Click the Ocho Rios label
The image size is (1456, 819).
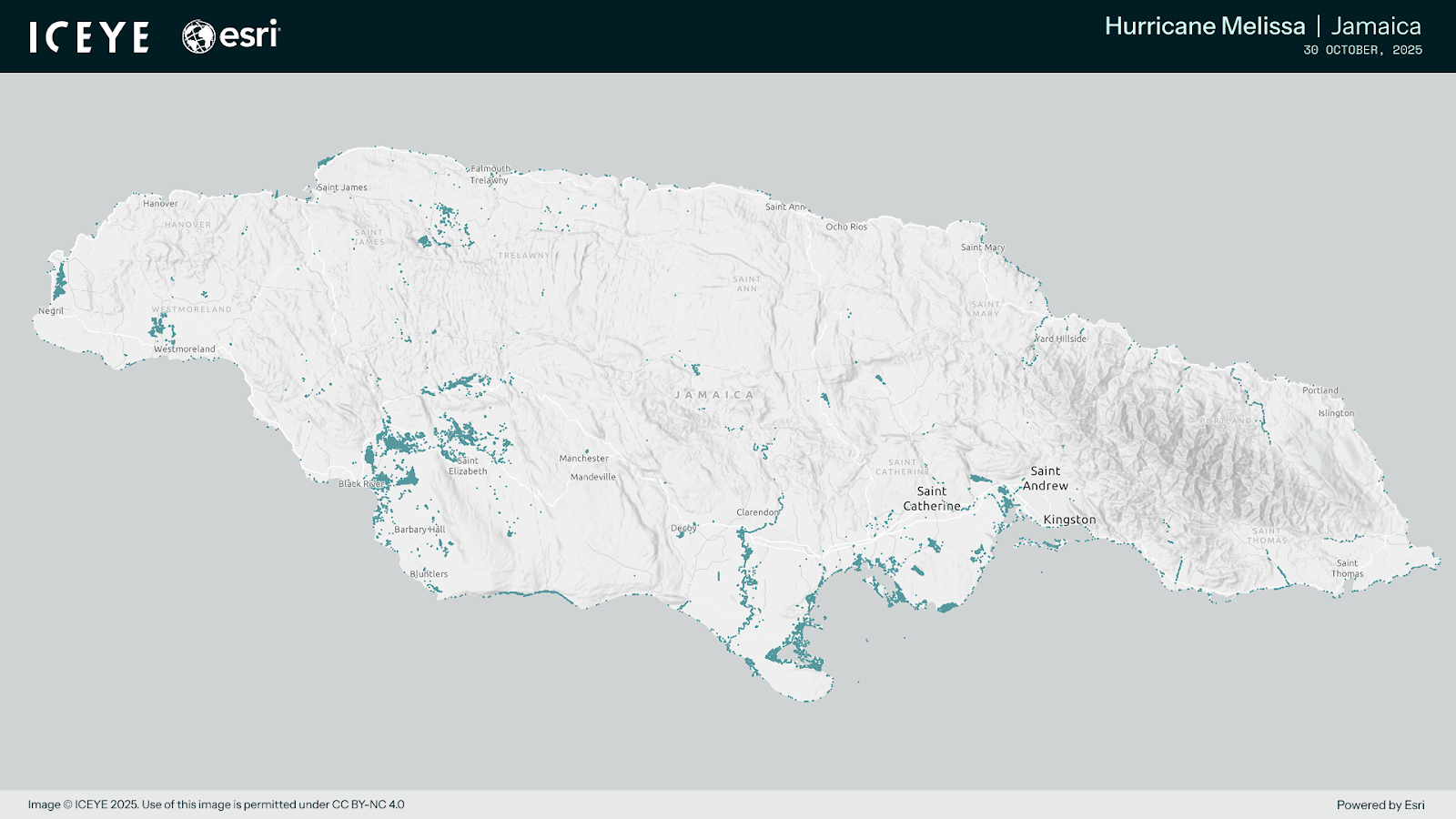[846, 227]
